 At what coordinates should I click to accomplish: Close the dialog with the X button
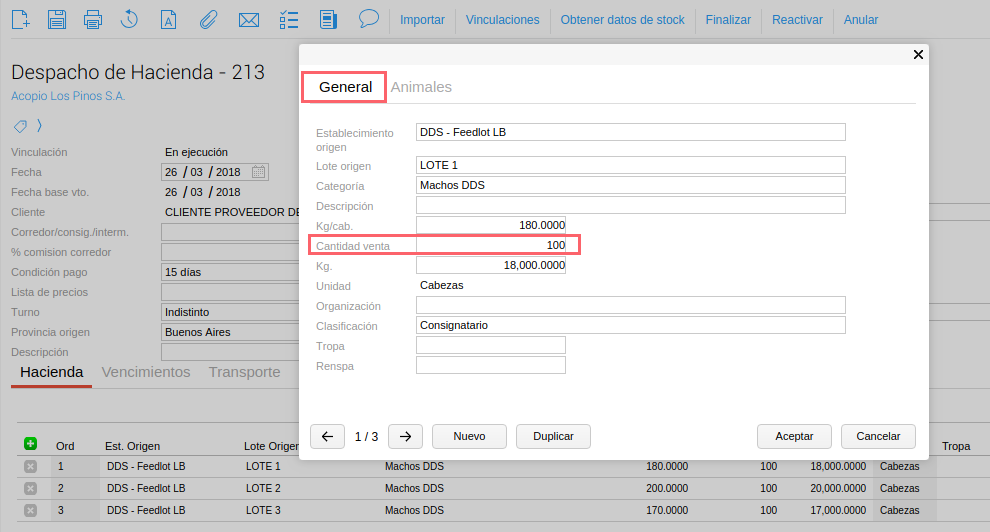click(x=918, y=55)
